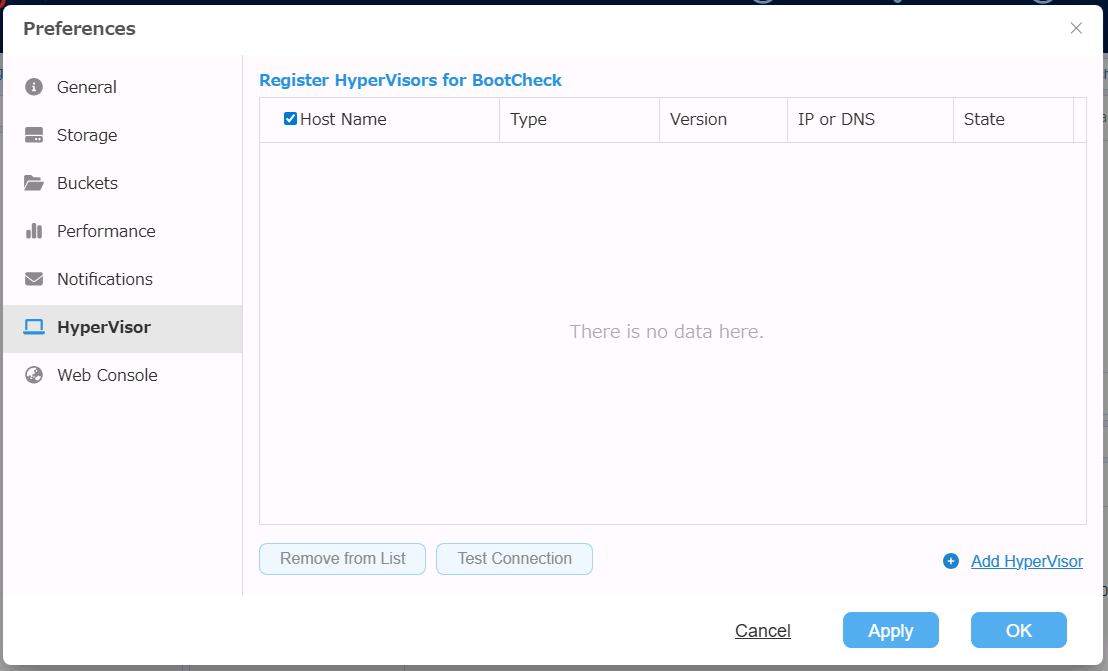1108x671 pixels.
Task: Click the Apply button
Action: click(x=890, y=630)
